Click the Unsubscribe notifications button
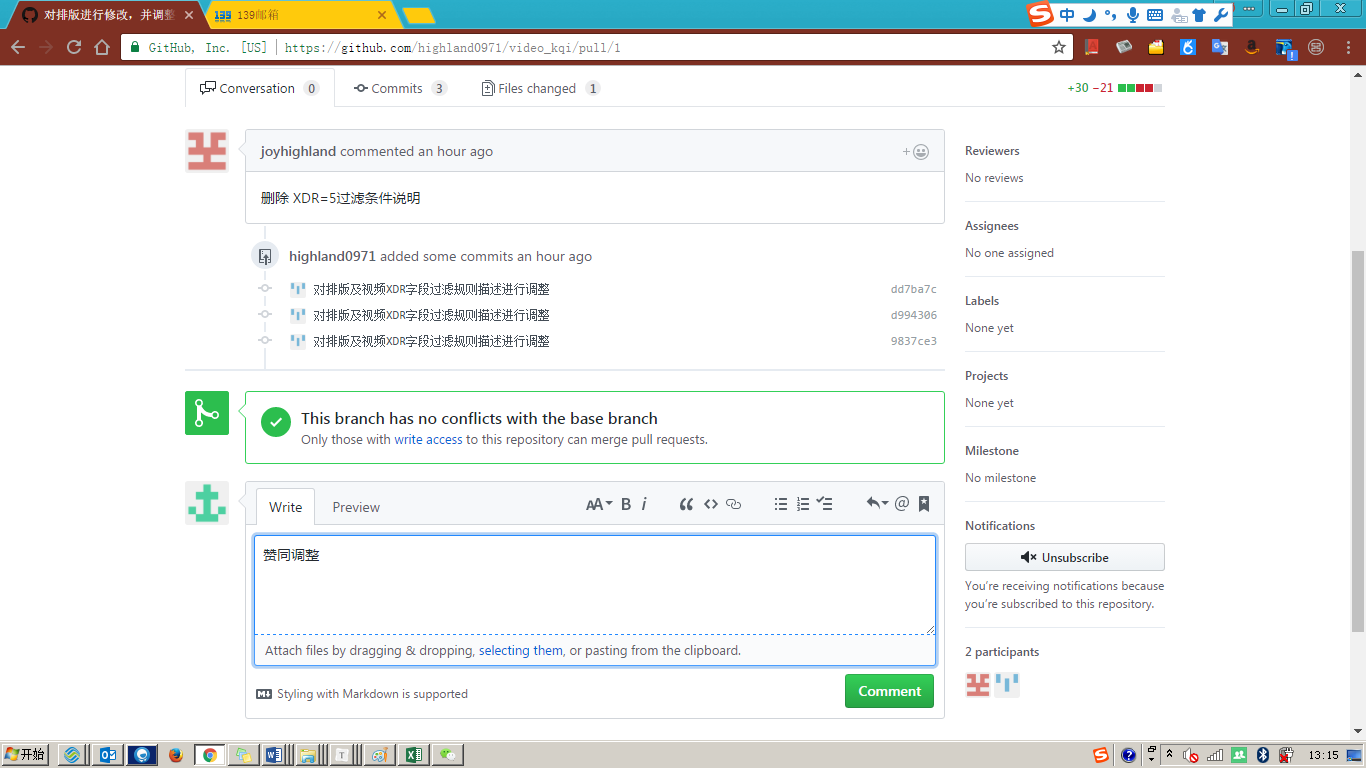The image size is (1366, 768). tap(1065, 557)
